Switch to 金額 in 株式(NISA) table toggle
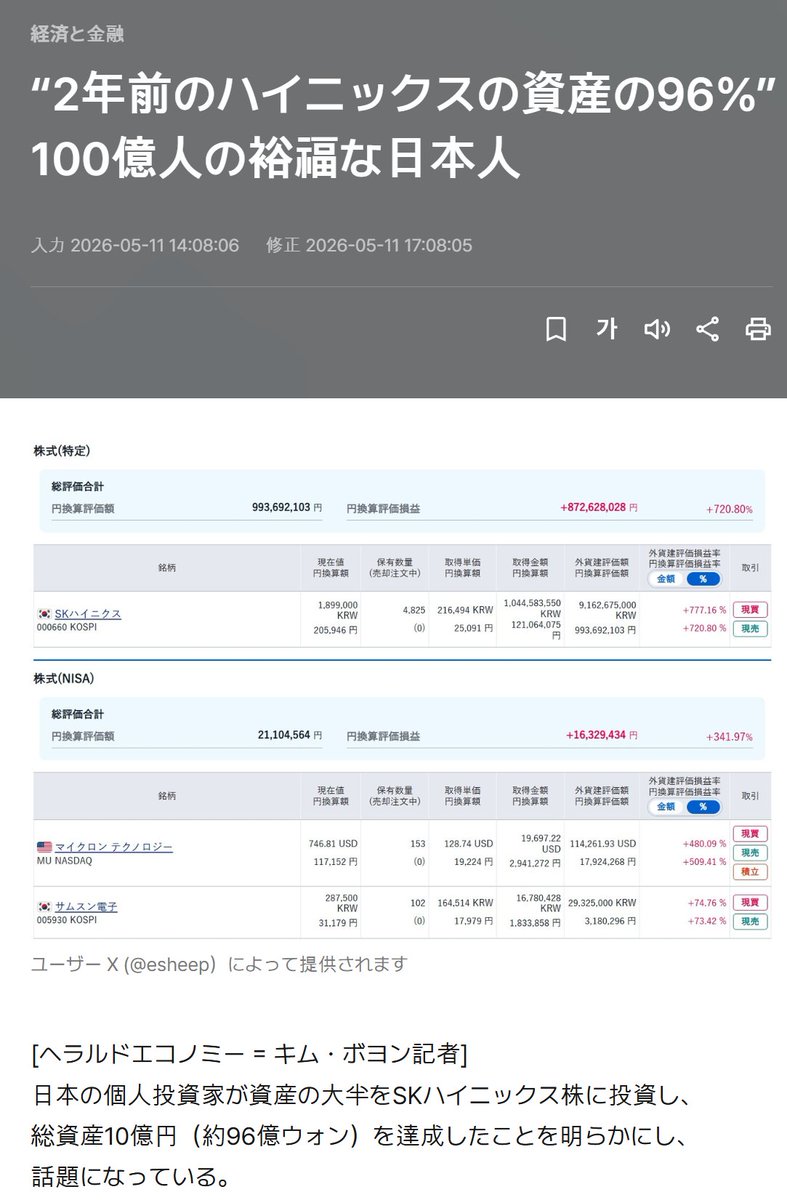This screenshot has width=787, height=1200. pos(665,807)
